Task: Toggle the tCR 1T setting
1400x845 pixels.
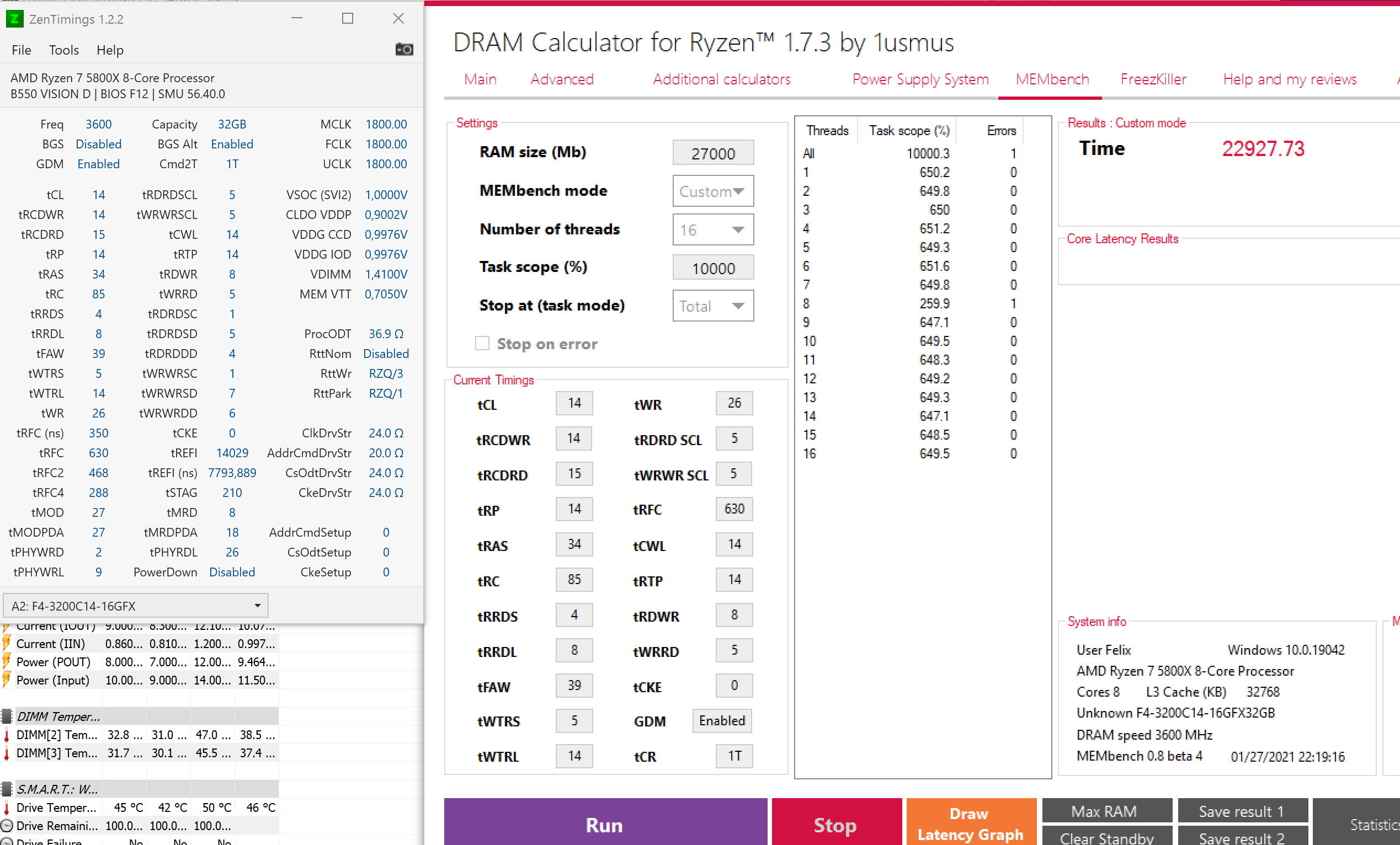Action: [x=733, y=756]
